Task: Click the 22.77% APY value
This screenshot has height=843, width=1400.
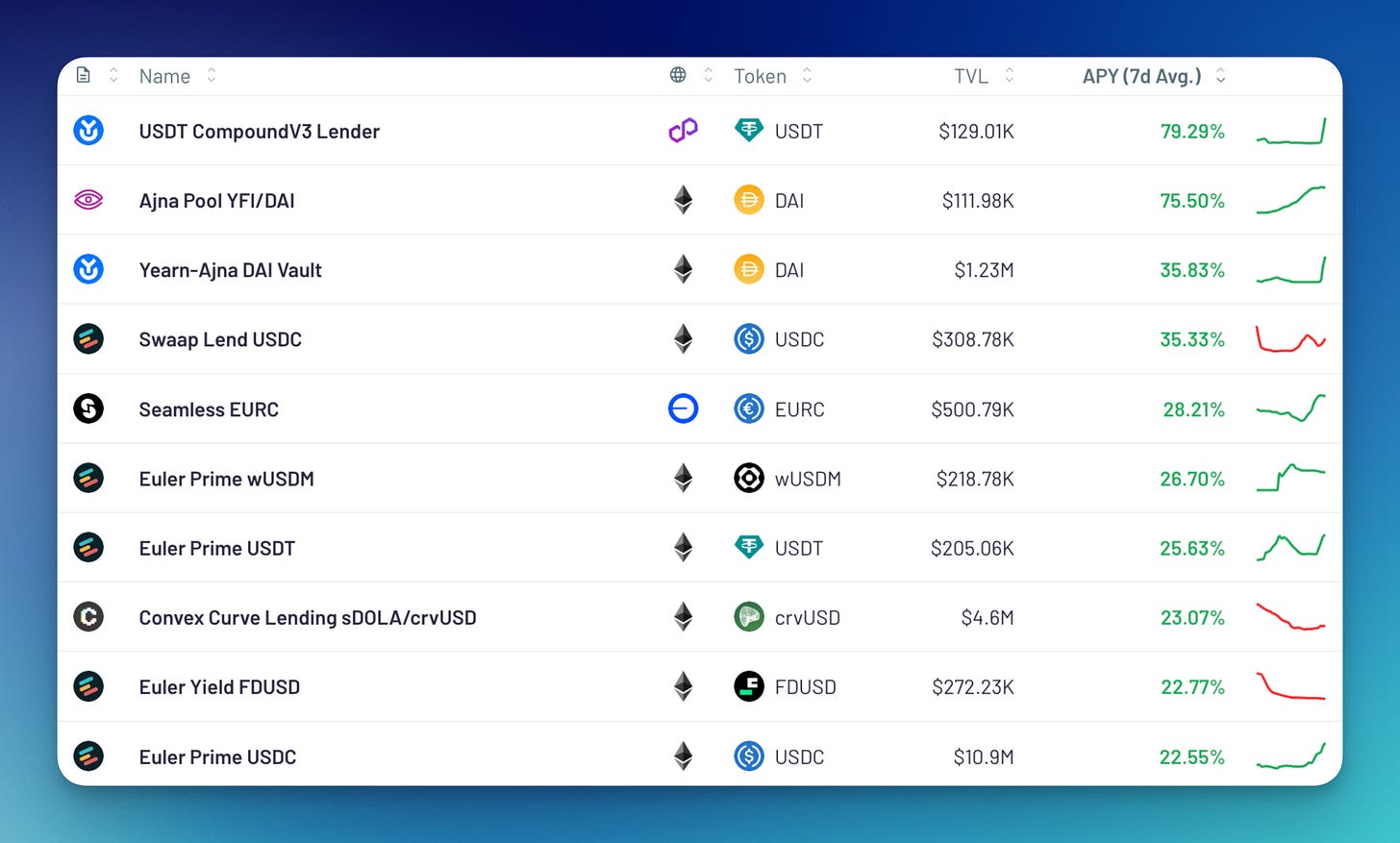Action: pyautogui.click(x=1192, y=687)
